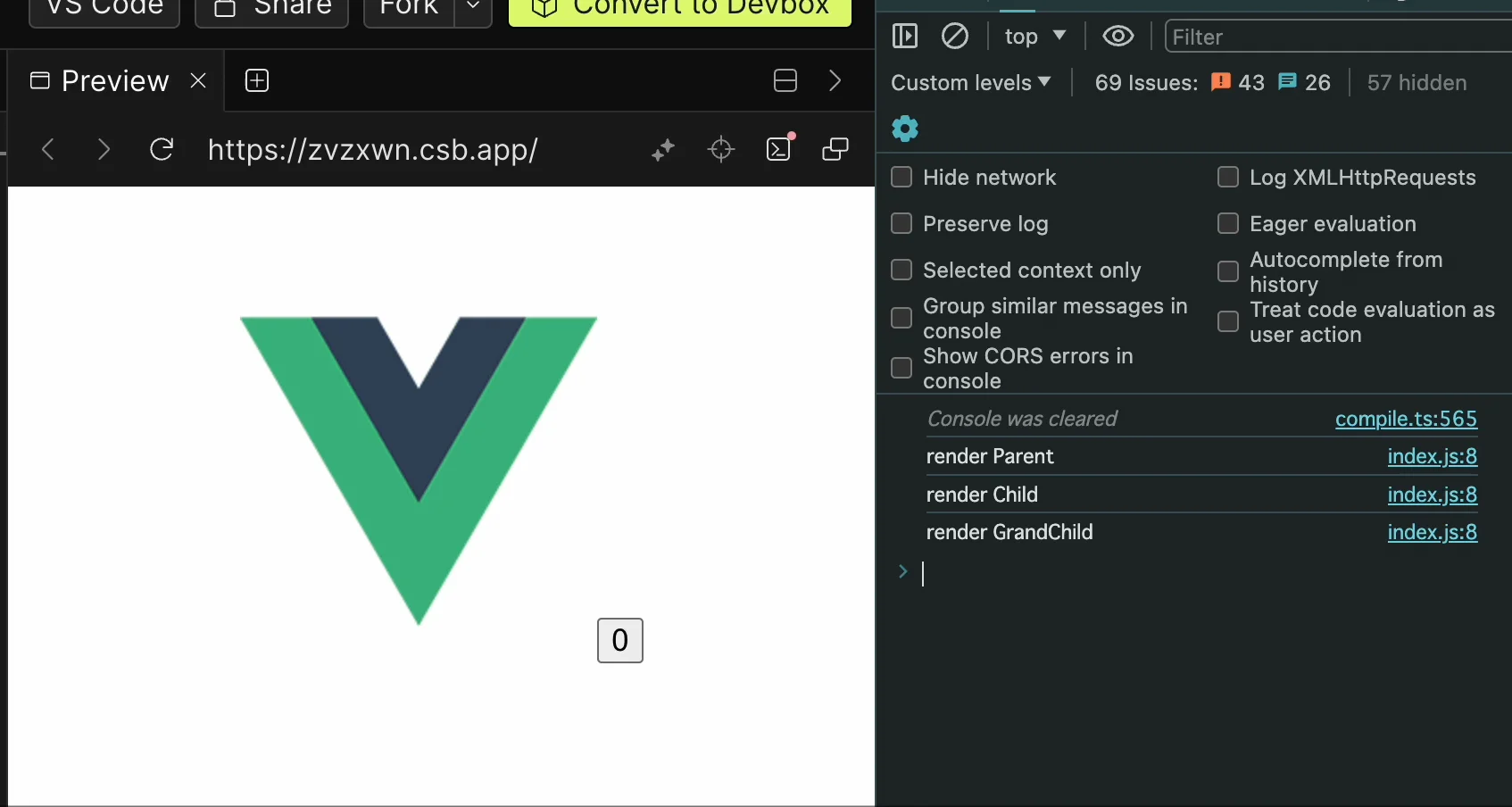
Task: Clear the console with the ban icon
Action: tap(955, 37)
